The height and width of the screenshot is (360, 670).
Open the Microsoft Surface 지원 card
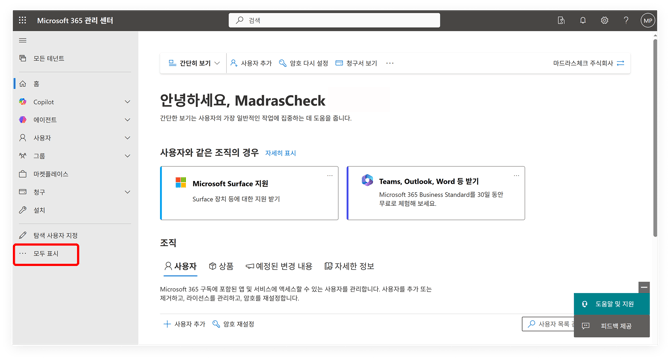coord(249,193)
